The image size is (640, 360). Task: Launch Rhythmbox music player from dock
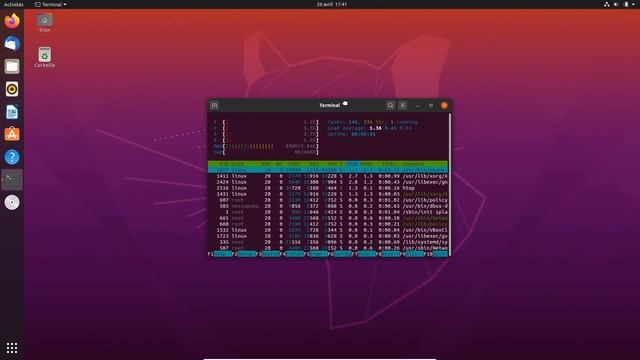(12, 89)
